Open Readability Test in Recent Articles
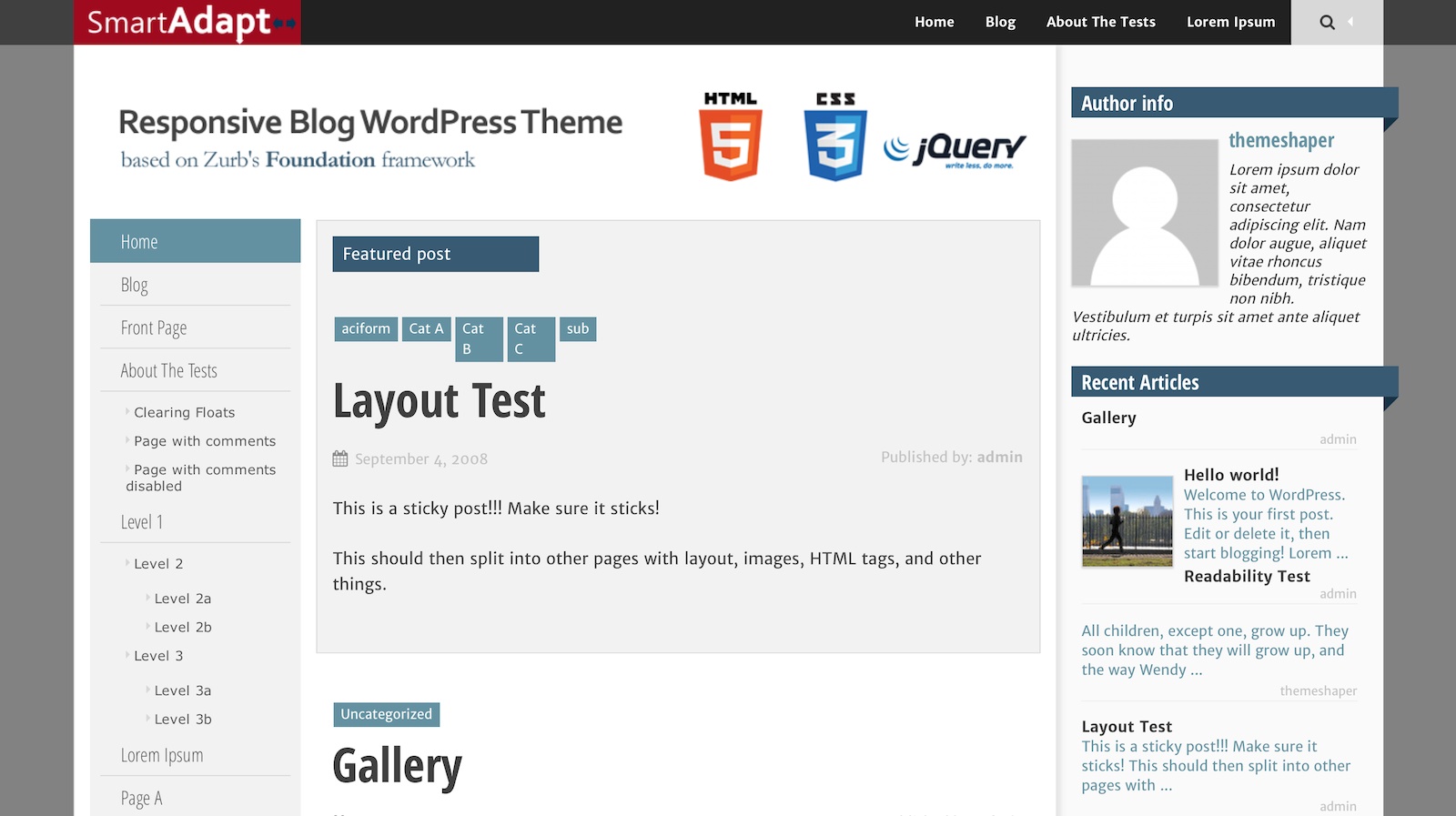The width and height of the screenshot is (1456, 816). 1246,577
